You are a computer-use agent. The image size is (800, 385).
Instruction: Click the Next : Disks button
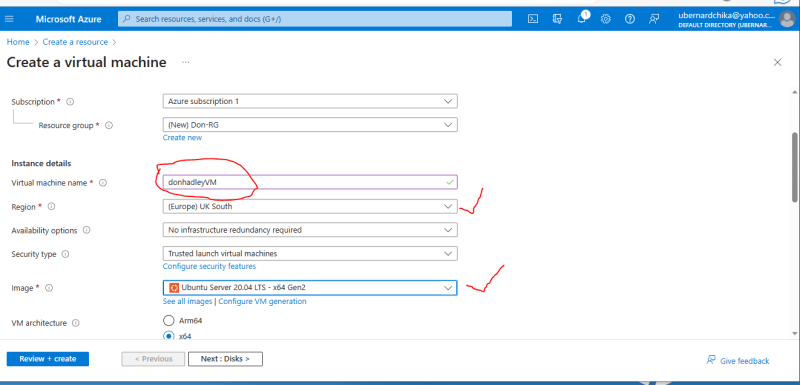[225, 359]
